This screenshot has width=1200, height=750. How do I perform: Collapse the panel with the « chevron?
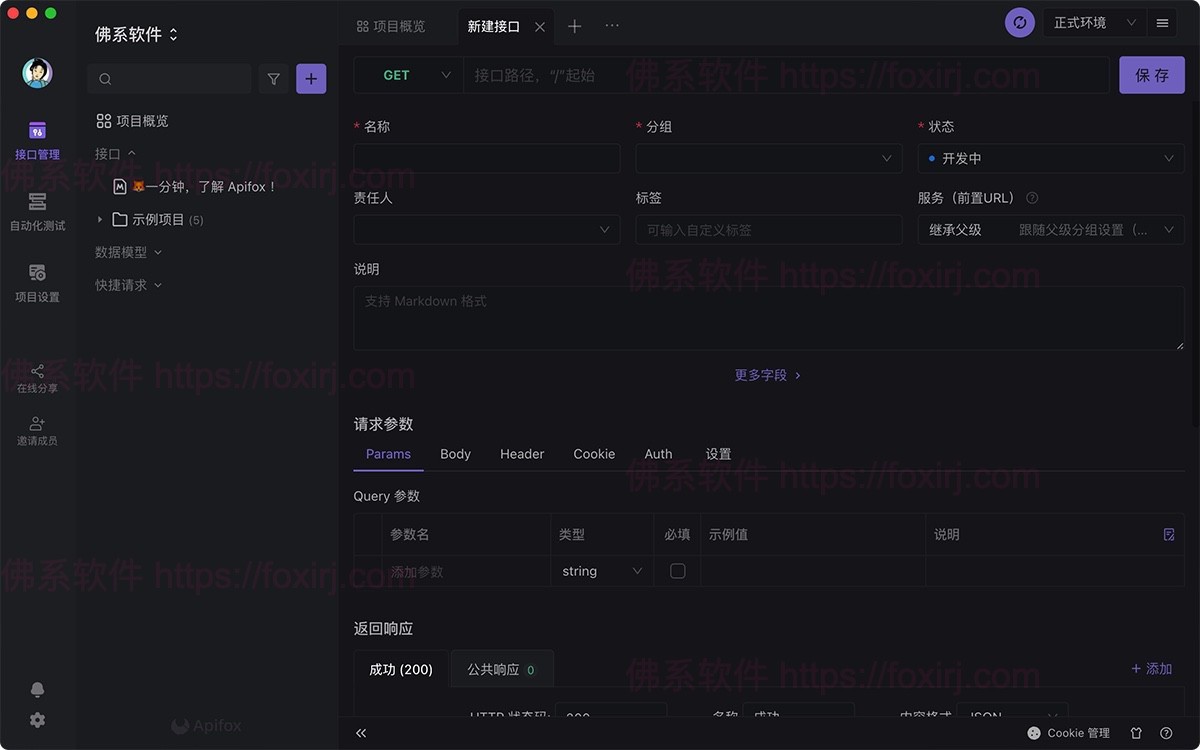pos(361,733)
